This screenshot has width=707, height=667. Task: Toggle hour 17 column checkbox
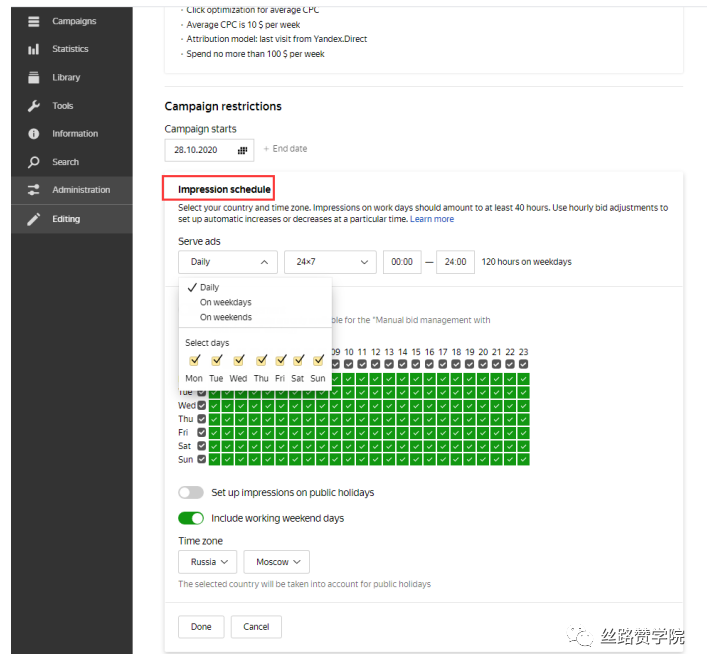(x=443, y=364)
